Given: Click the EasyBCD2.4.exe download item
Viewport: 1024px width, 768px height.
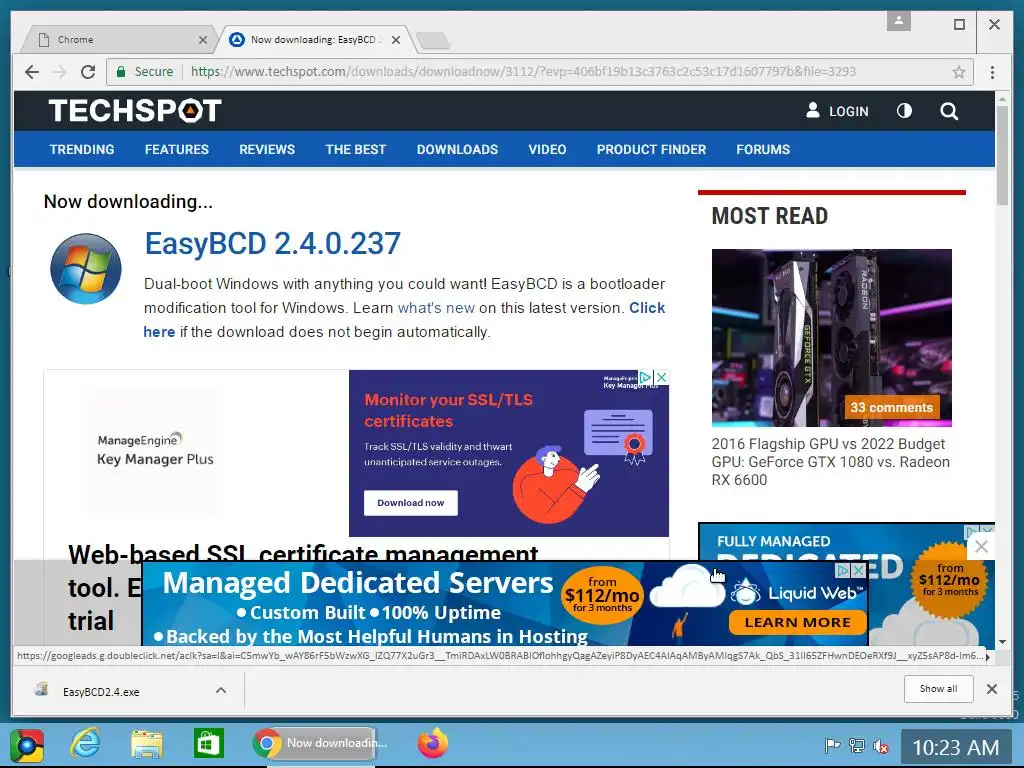Looking at the screenshot, I should point(101,692).
